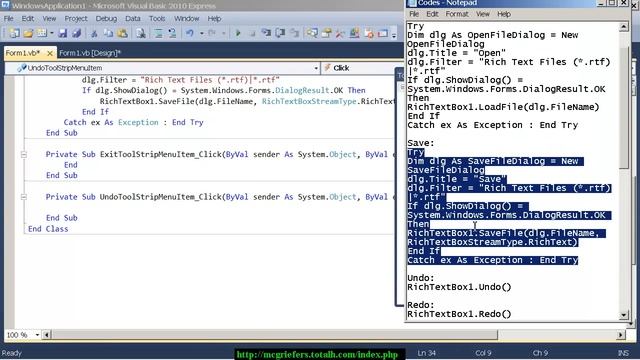Viewport: 640px width, 360px height.
Task: Click the Notepad vertical scrollbar thumb
Action: pyautogui.click(x=624, y=107)
